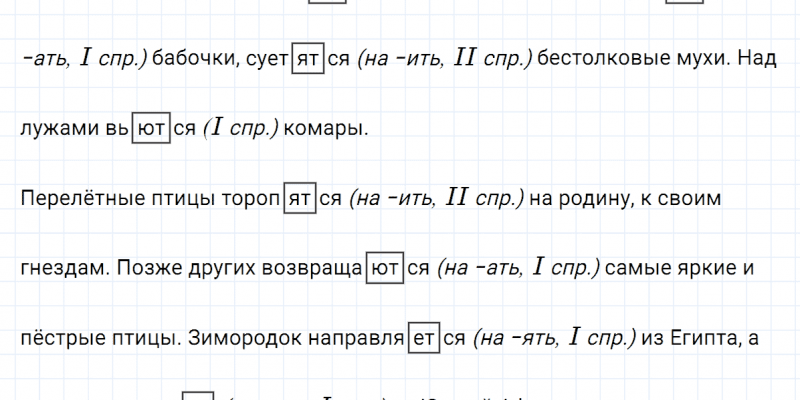Click the word "Зимородок"
This screenshot has height=400, width=800.
[233, 339]
